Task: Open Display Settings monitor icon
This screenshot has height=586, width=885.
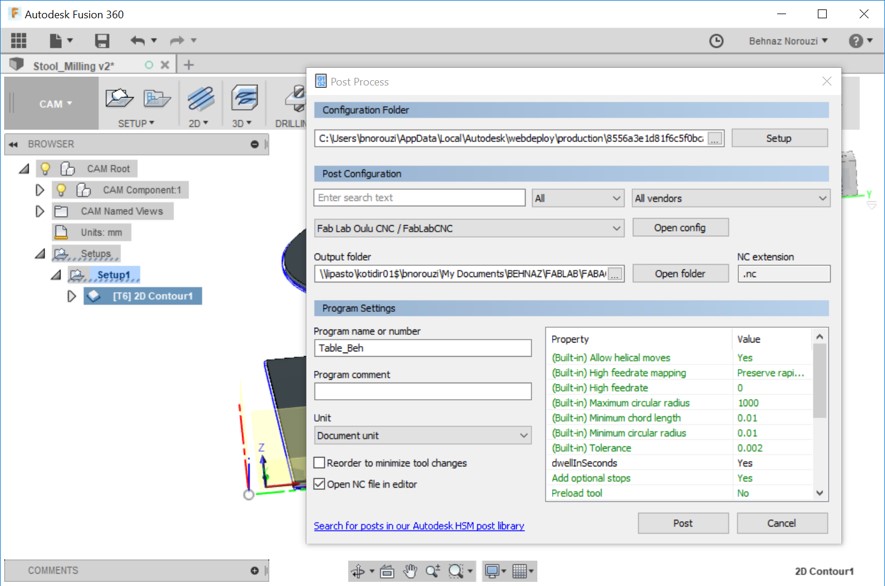Action: coord(492,571)
